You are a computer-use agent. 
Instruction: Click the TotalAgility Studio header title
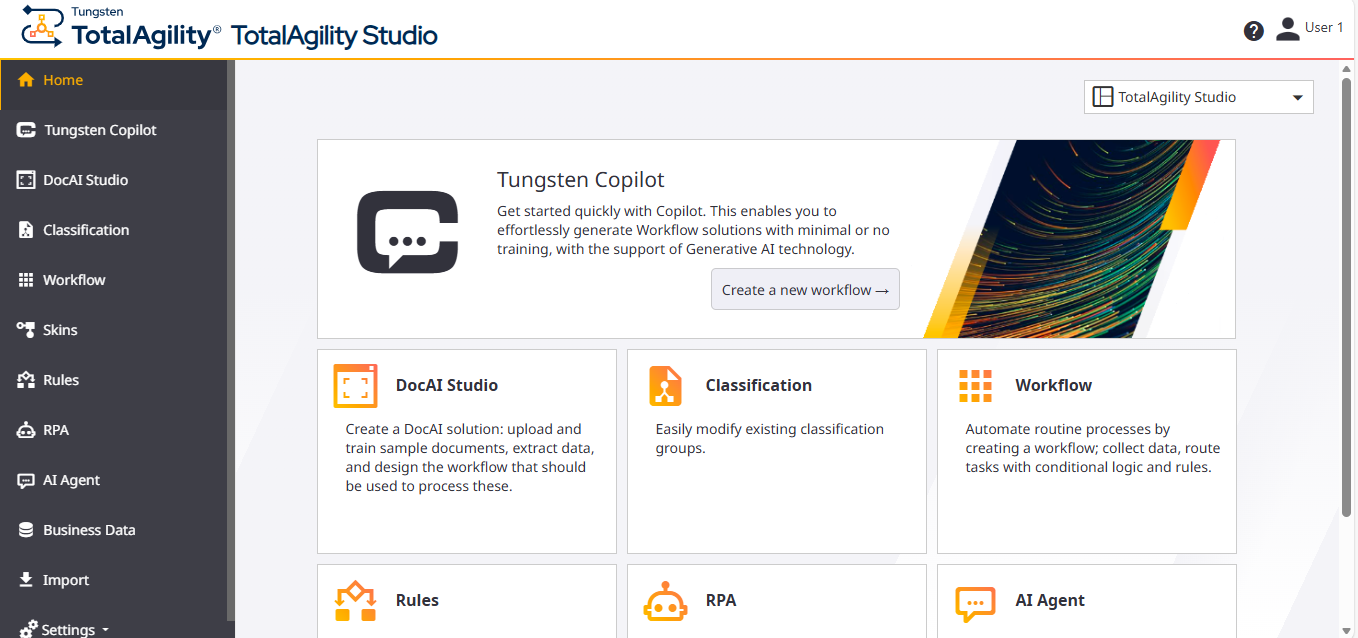point(334,36)
